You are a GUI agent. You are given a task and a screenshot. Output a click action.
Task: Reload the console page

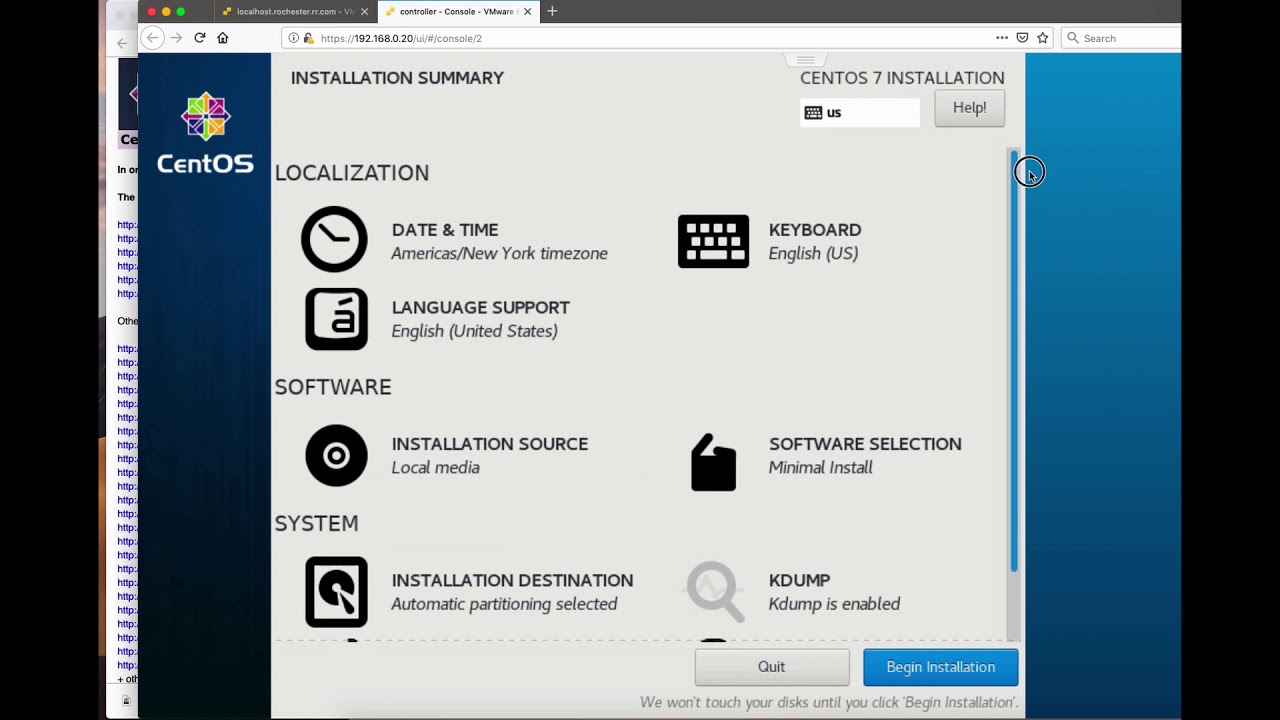pyautogui.click(x=200, y=38)
